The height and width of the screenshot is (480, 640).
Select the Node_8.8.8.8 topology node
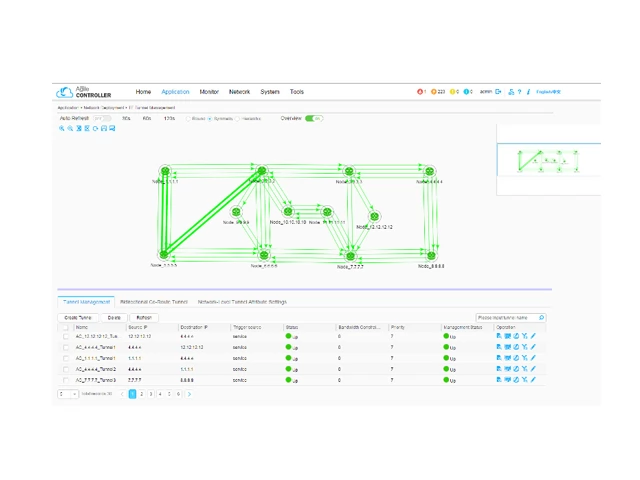431,255
